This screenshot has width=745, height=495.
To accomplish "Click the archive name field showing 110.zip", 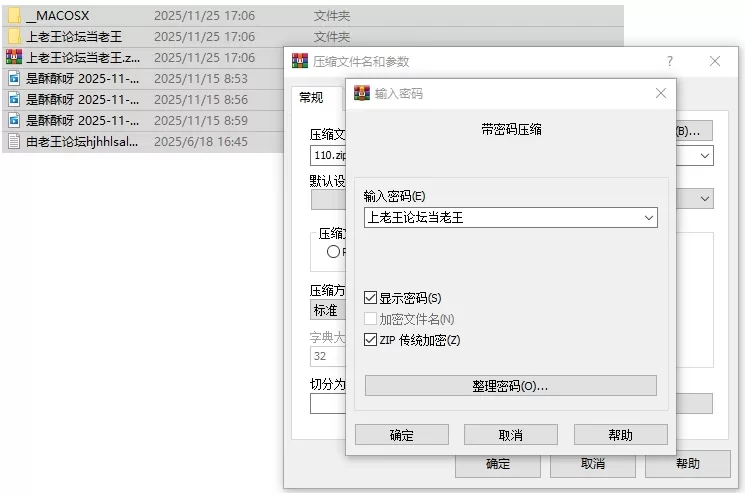I will 328,155.
